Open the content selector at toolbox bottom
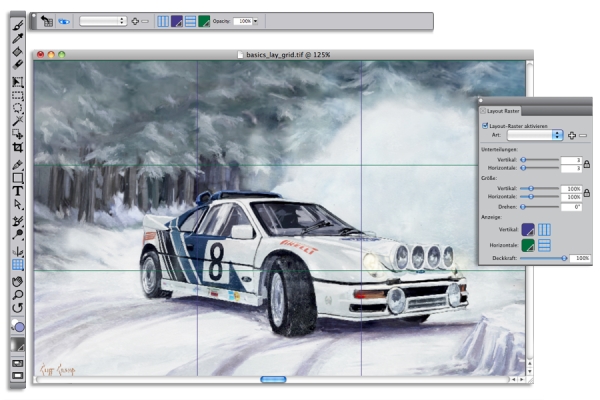Image resolution: width=600 pixels, height=400 pixels. click(x=18, y=363)
